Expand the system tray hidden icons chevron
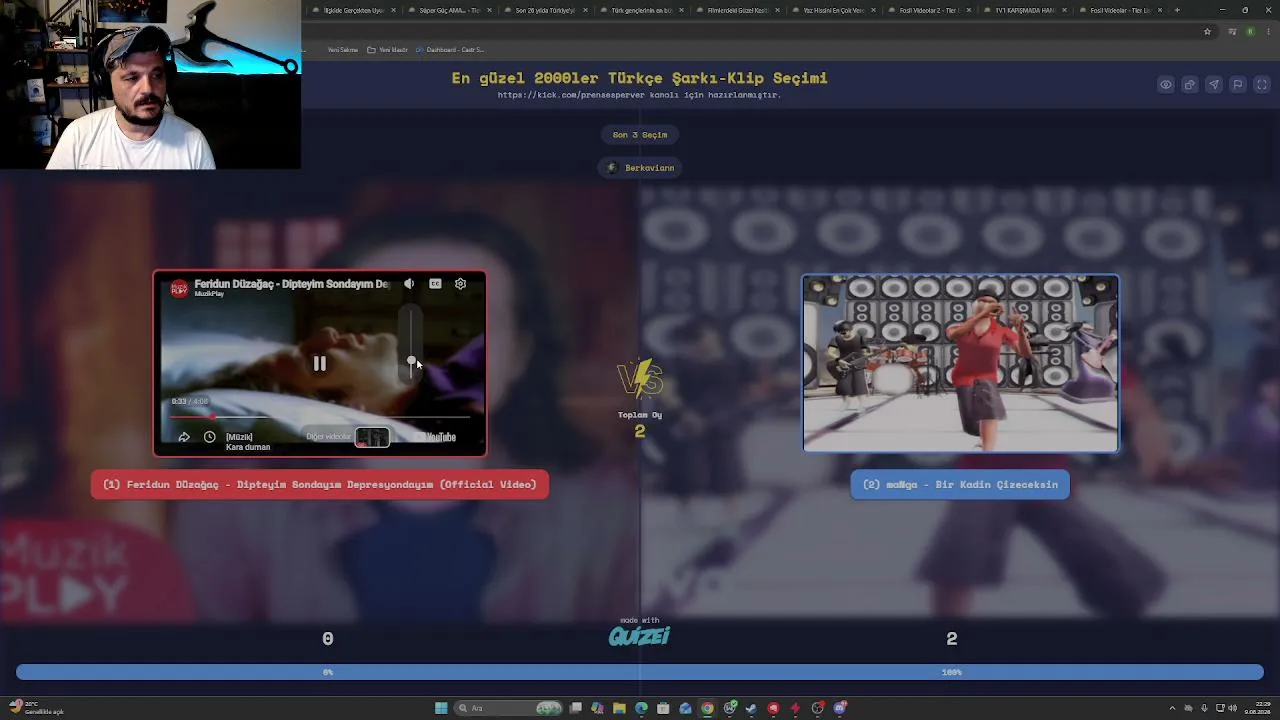The image size is (1280, 720). pos(1172,708)
